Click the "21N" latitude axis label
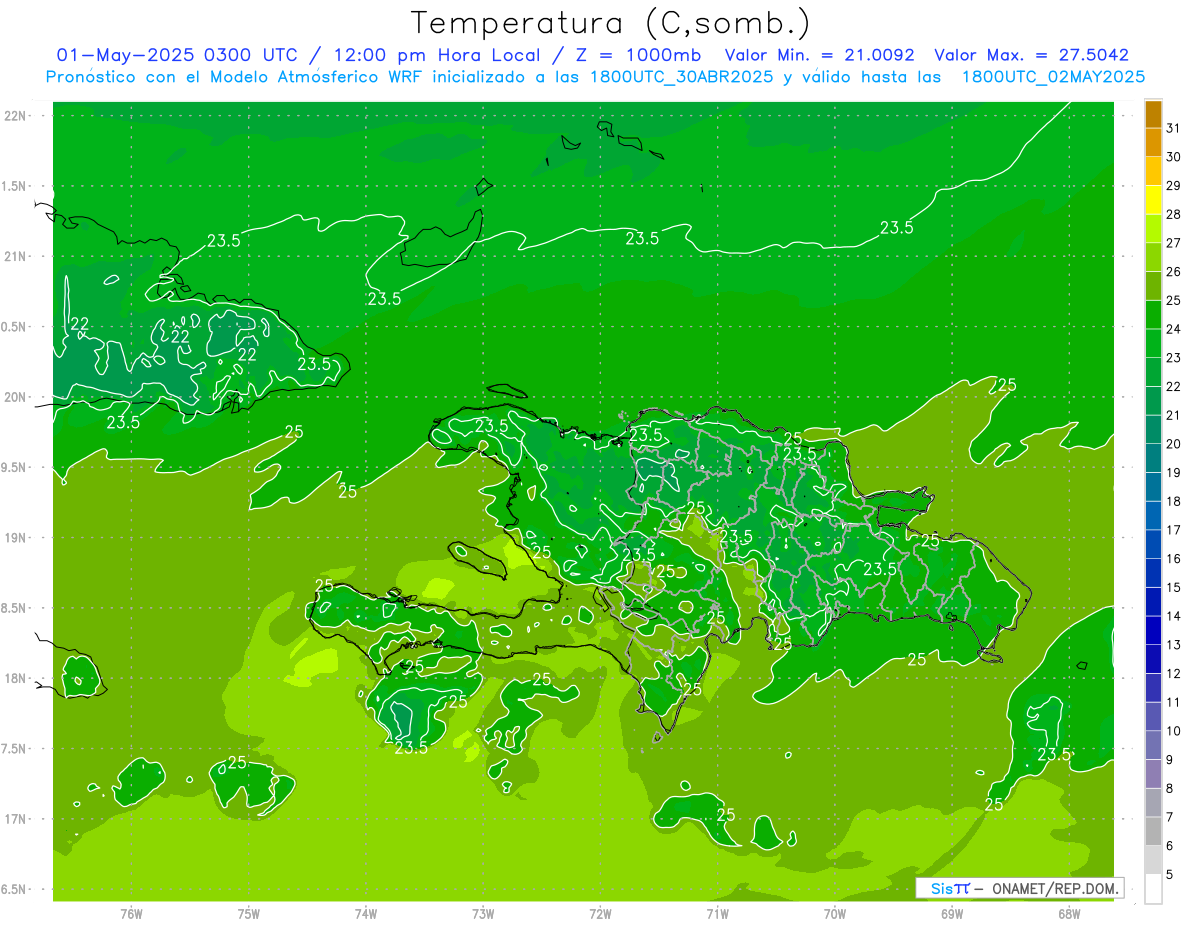 coord(14,256)
